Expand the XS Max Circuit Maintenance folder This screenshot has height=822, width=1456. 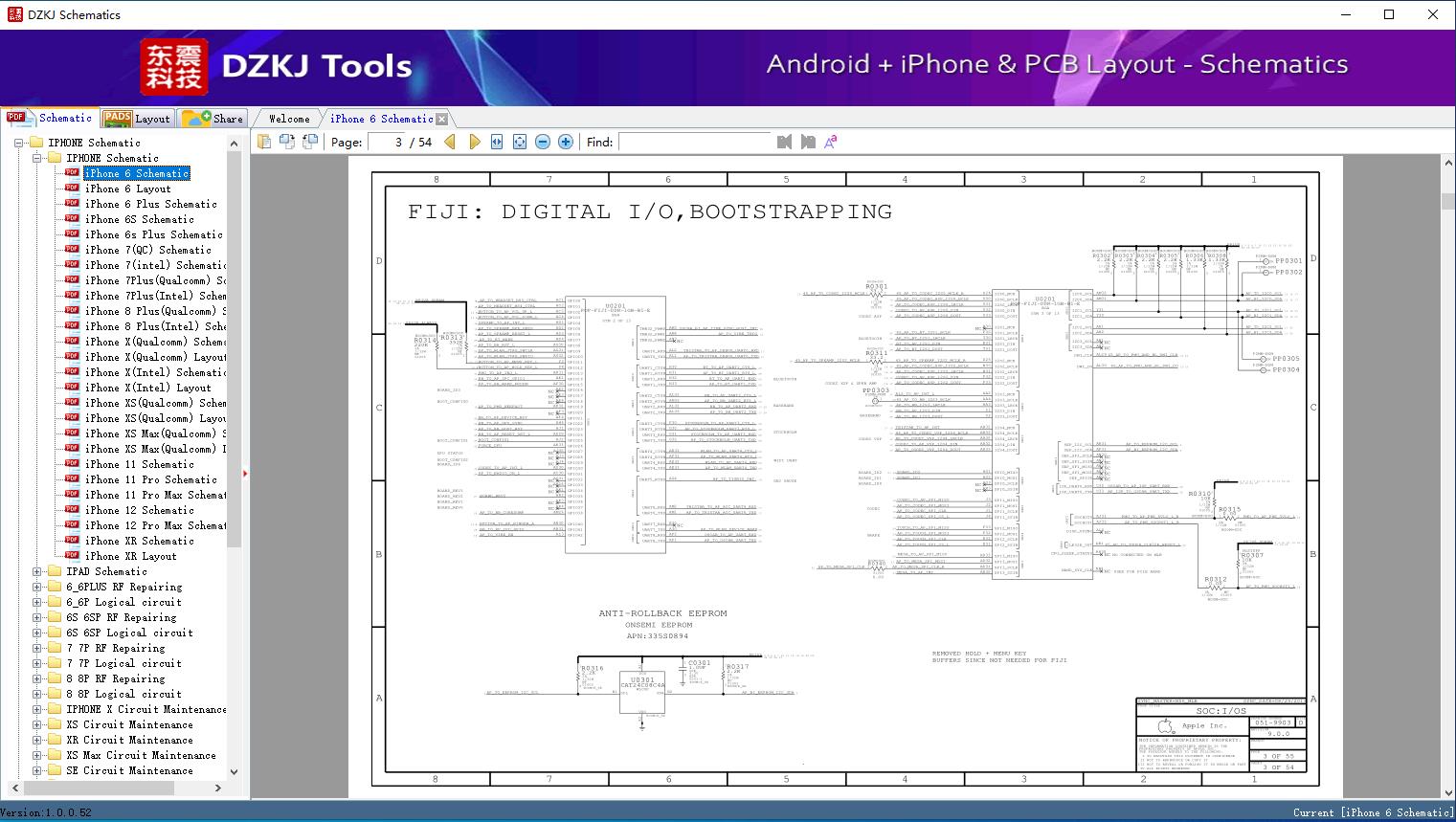point(37,755)
